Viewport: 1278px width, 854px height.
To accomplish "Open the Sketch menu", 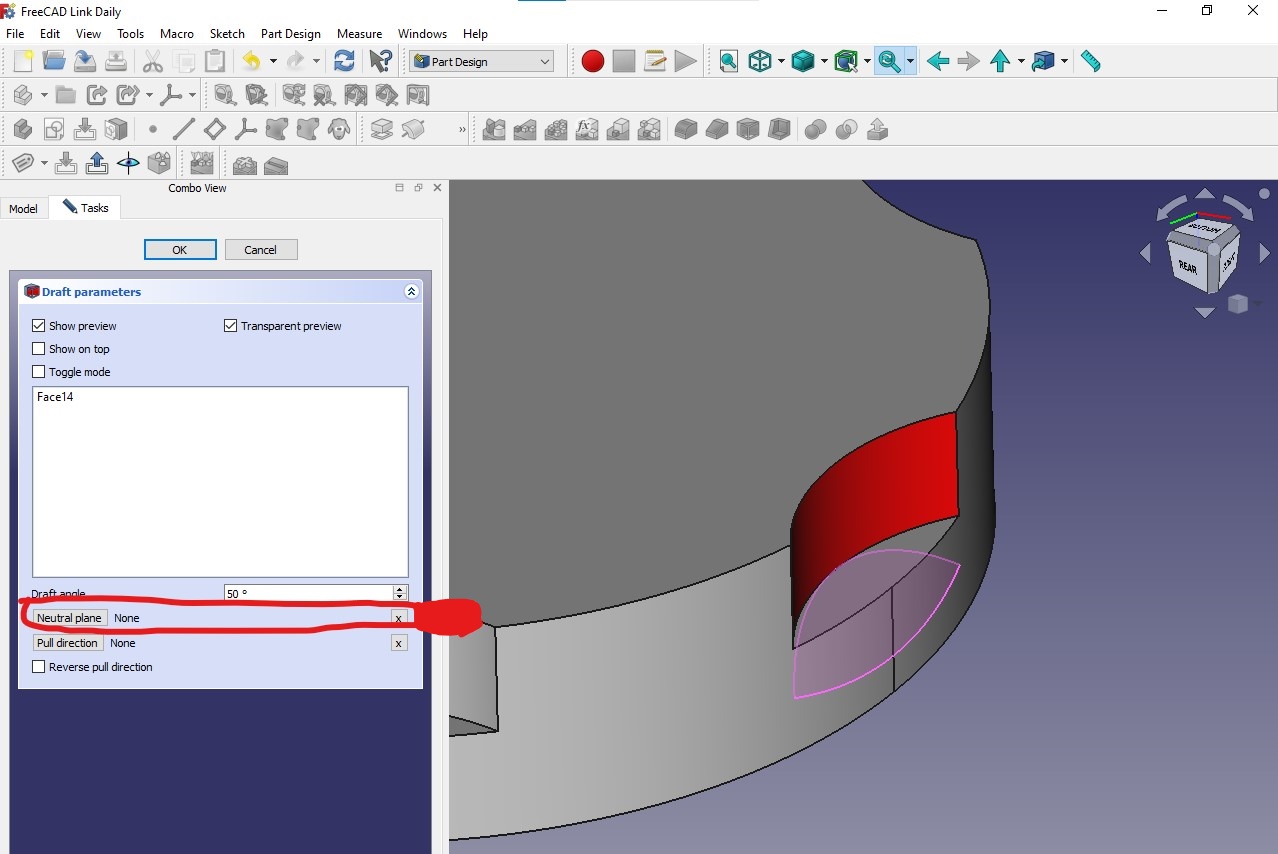I will click(227, 33).
